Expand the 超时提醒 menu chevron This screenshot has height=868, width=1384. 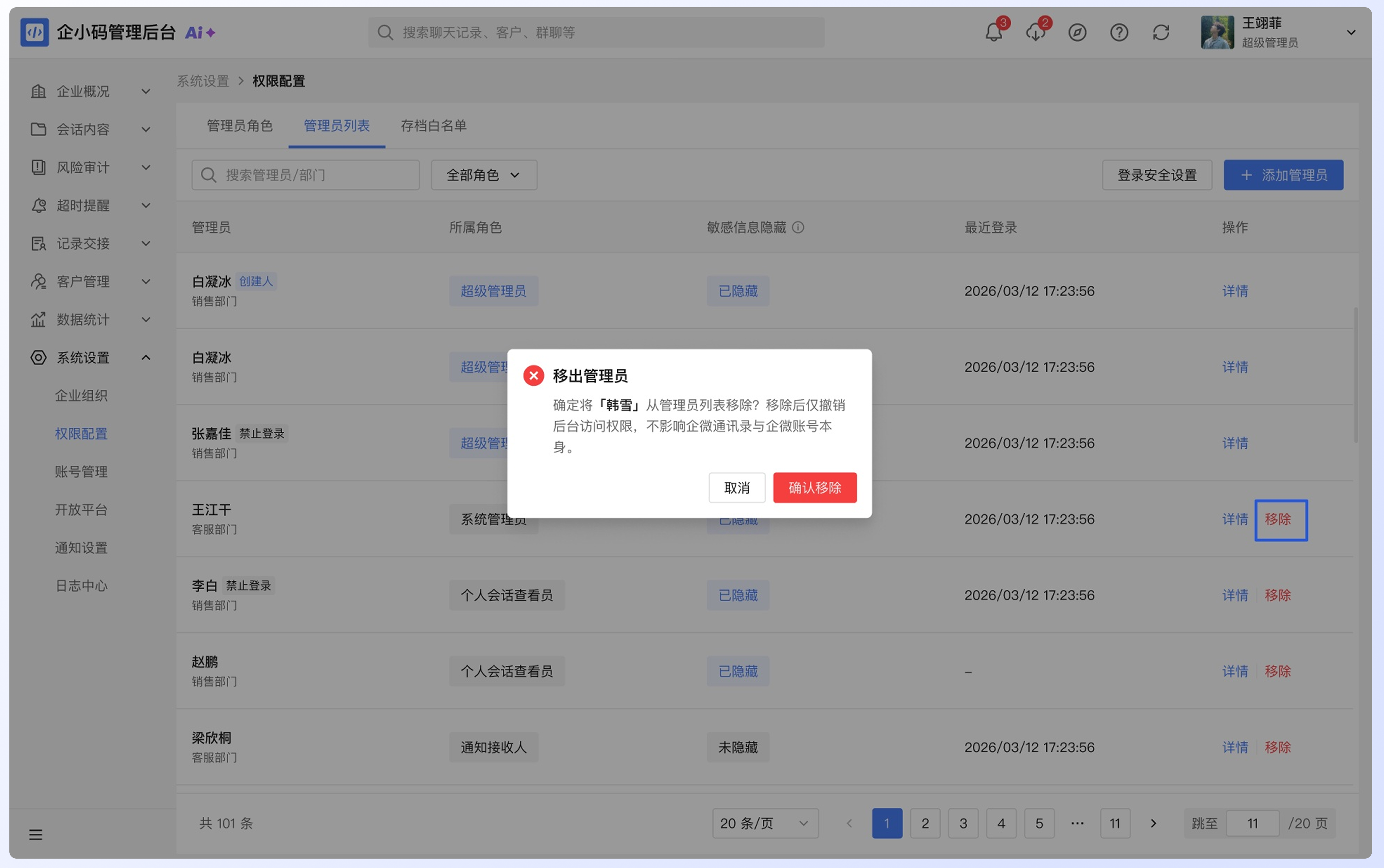pos(146,205)
